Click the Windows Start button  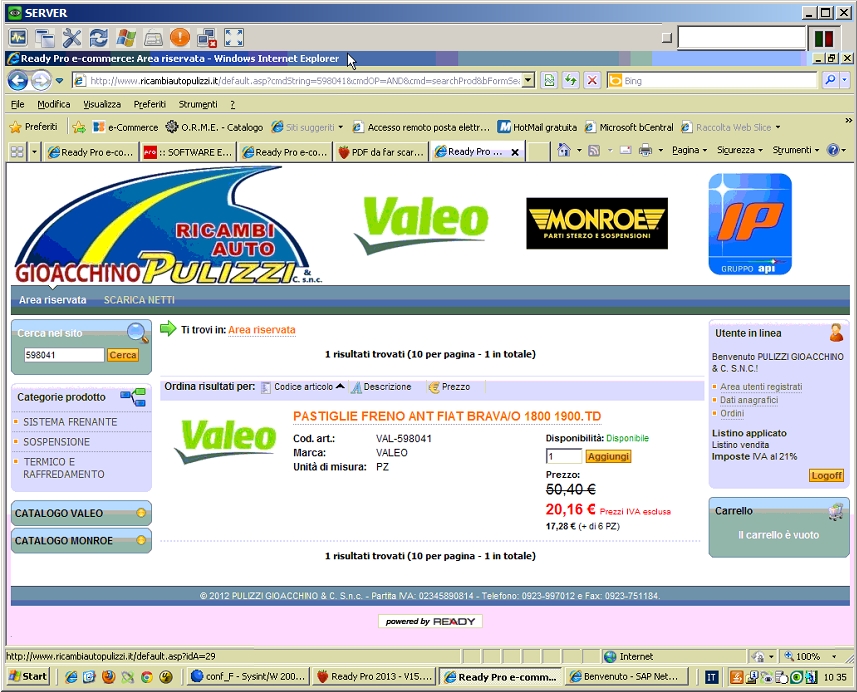tap(28, 676)
